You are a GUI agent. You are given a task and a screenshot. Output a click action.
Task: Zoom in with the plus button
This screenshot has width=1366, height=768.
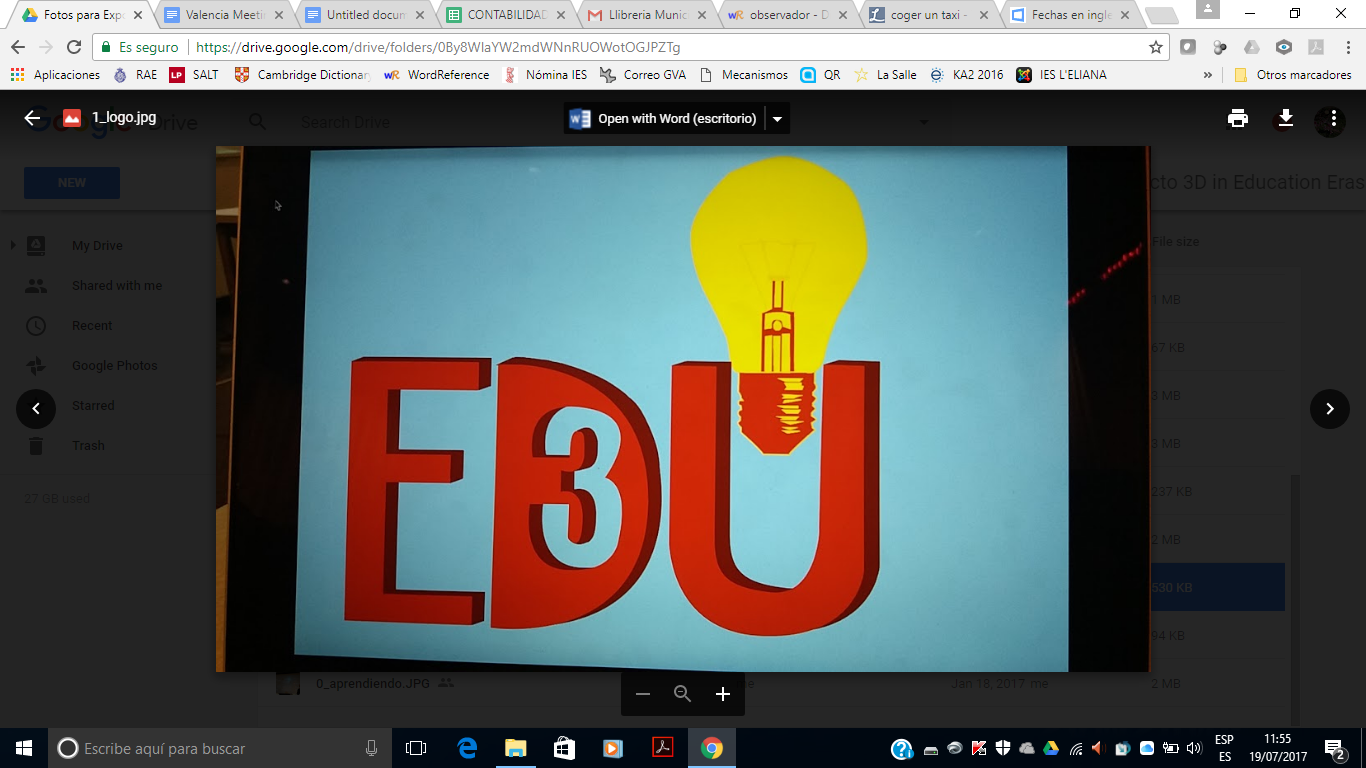[x=723, y=694]
